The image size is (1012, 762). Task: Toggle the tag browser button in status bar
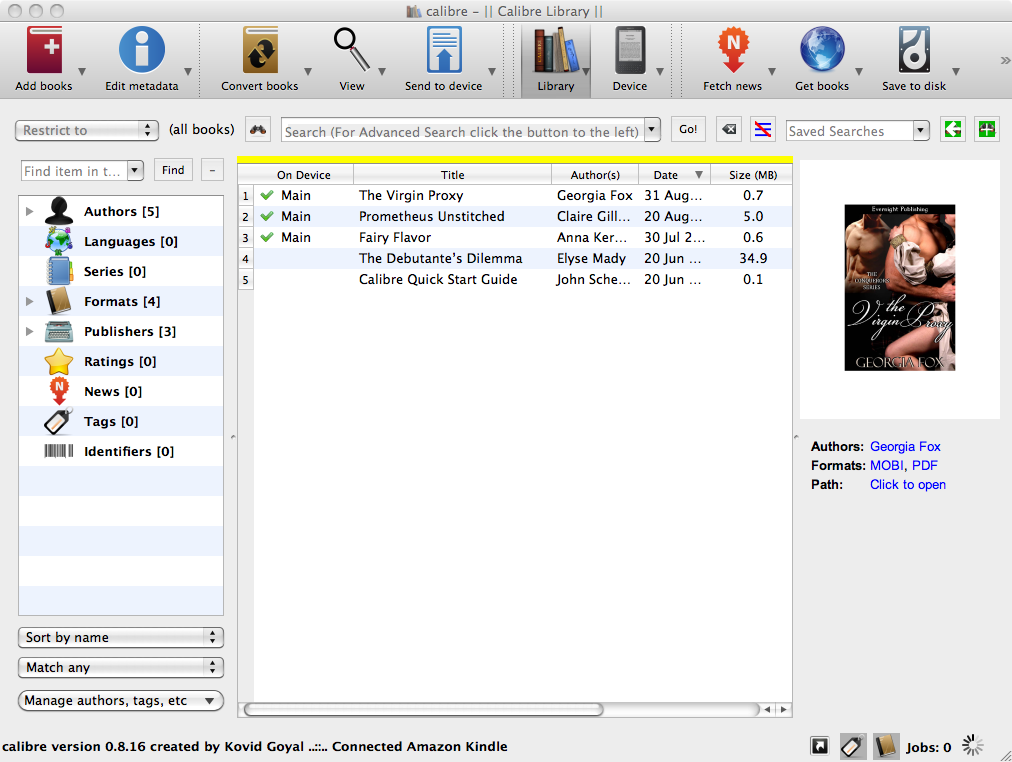(x=852, y=746)
